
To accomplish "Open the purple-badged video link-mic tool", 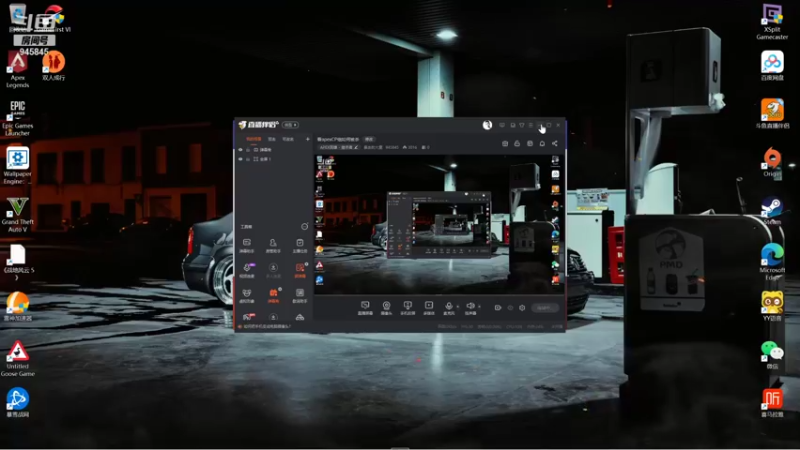I will pyautogui.click(x=247, y=270).
